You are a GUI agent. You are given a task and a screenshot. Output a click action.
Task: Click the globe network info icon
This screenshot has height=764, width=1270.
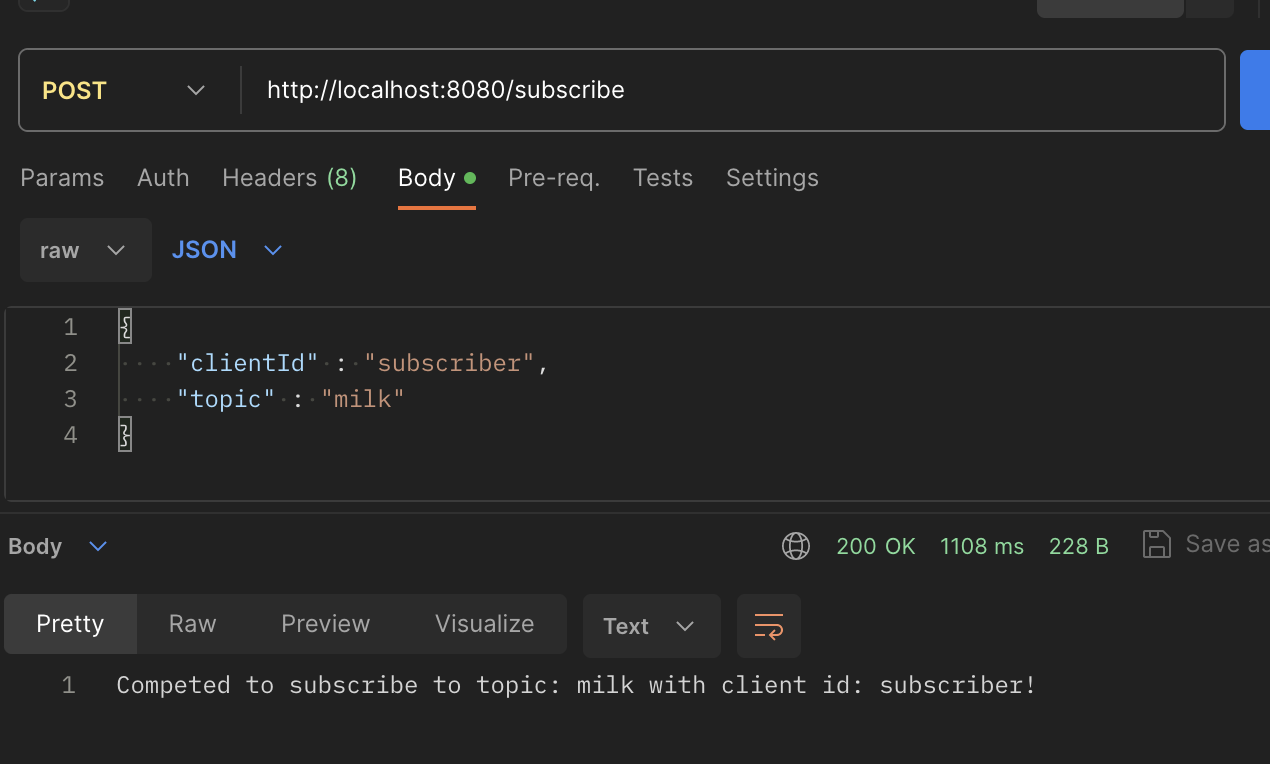(x=796, y=546)
